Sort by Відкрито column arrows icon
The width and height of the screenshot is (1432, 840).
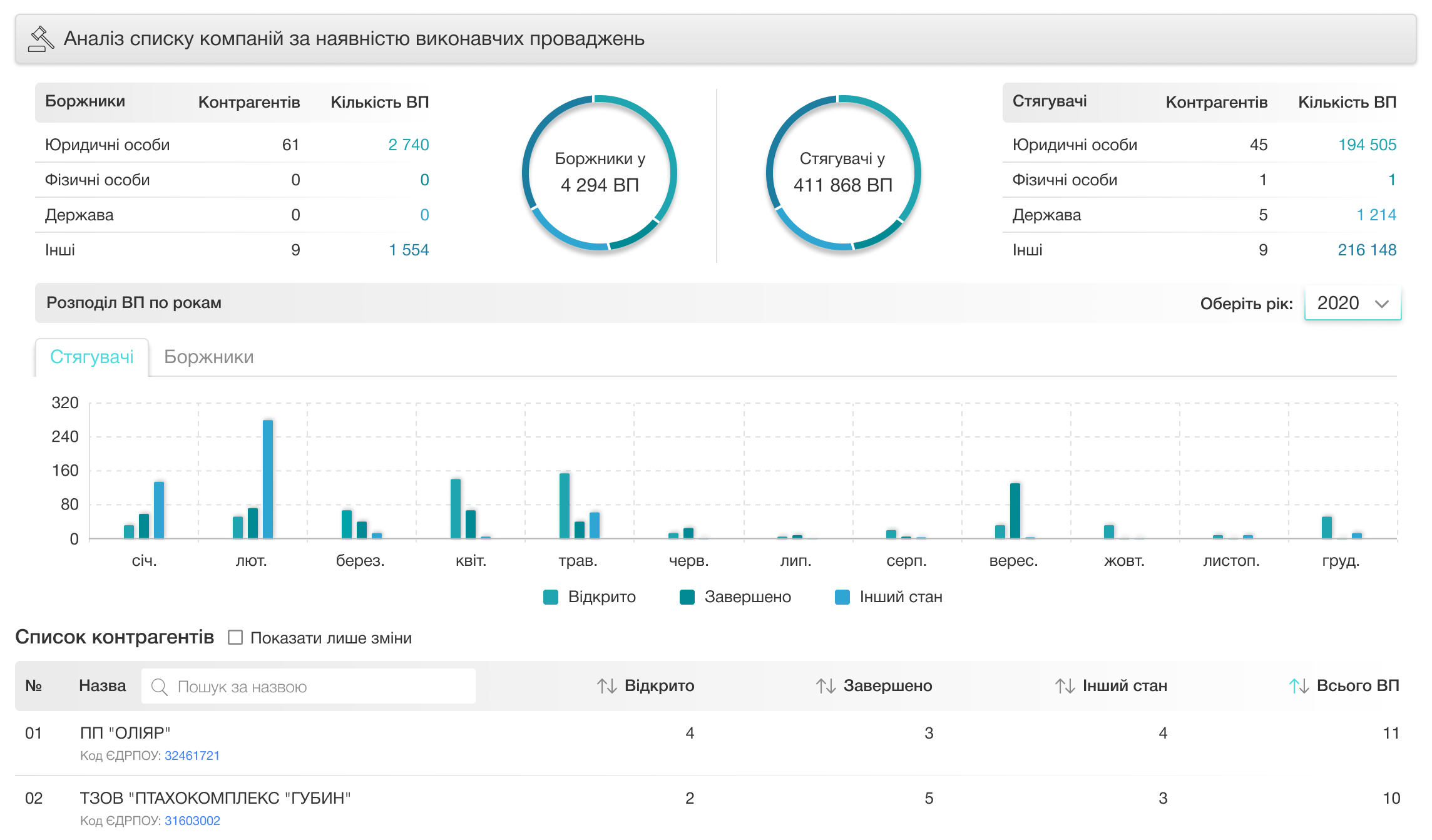606,686
